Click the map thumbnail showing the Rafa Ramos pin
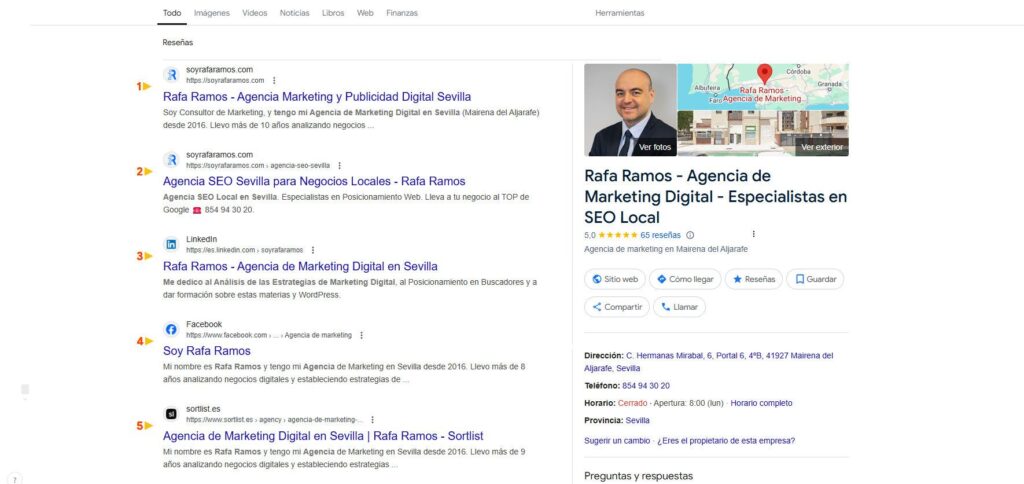 [x=763, y=86]
